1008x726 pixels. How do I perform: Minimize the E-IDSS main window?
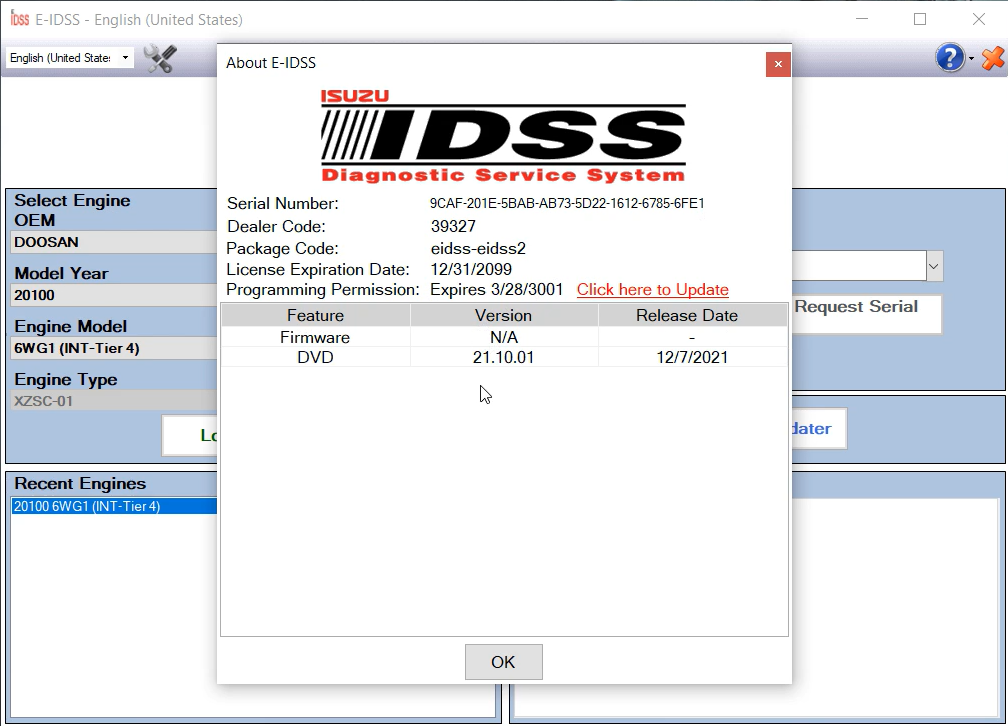[861, 19]
